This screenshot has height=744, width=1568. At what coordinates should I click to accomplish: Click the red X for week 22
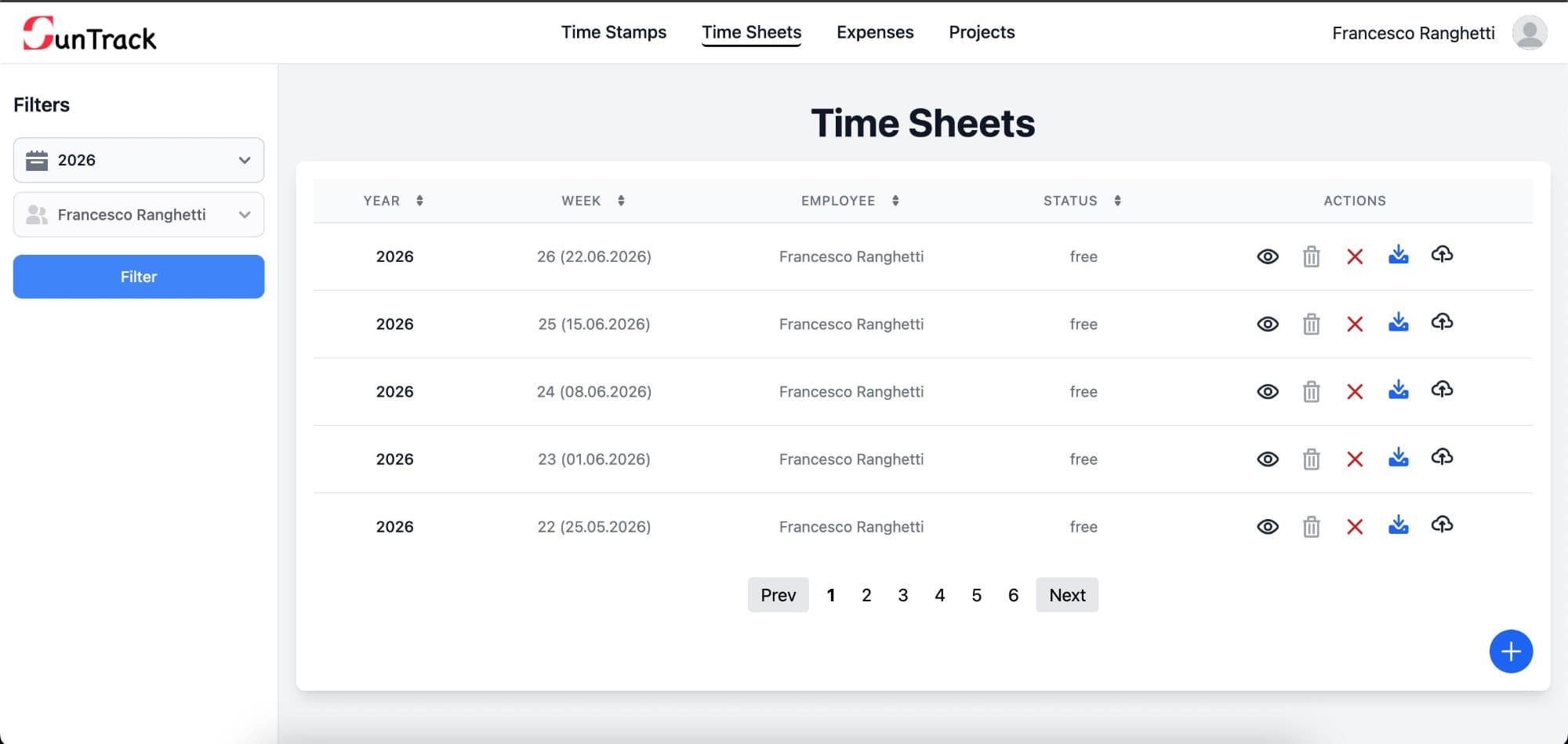coord(1355,526)
